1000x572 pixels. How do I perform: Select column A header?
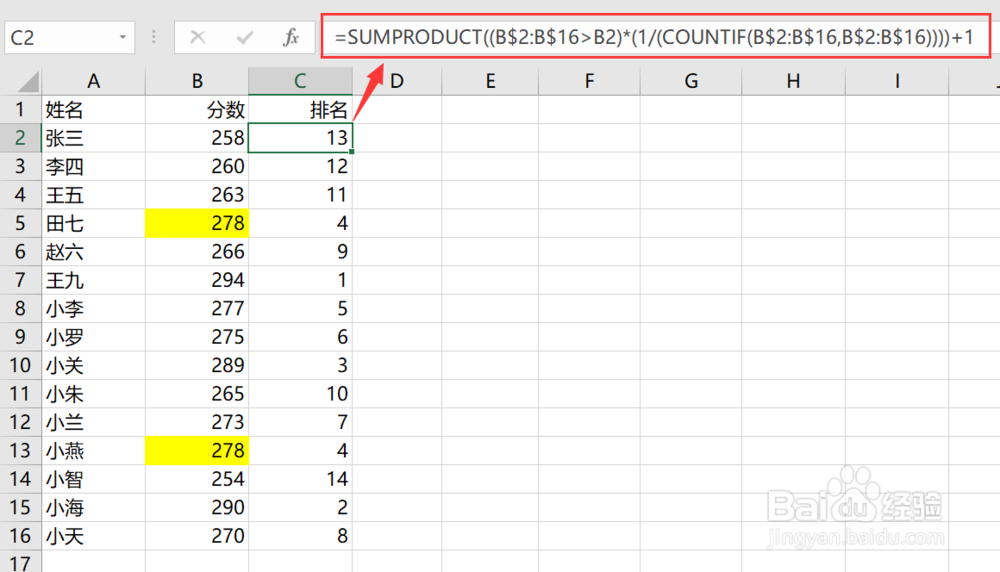[93, 82]
